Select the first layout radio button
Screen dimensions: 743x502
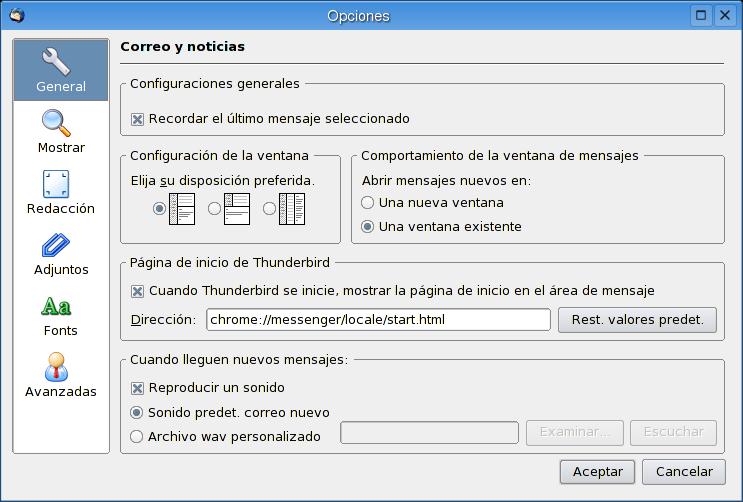click(x=159, y=209)
